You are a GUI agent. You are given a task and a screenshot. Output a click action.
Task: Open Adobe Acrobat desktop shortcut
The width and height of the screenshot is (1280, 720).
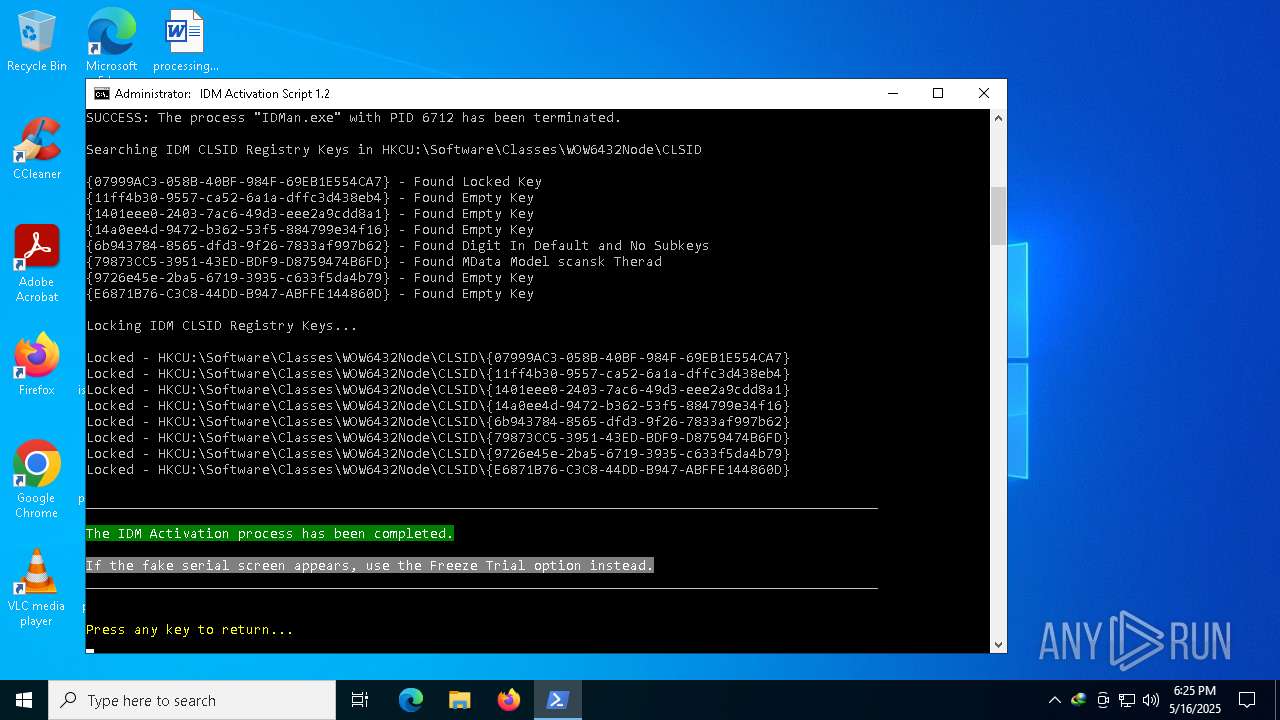pos(37,264)
